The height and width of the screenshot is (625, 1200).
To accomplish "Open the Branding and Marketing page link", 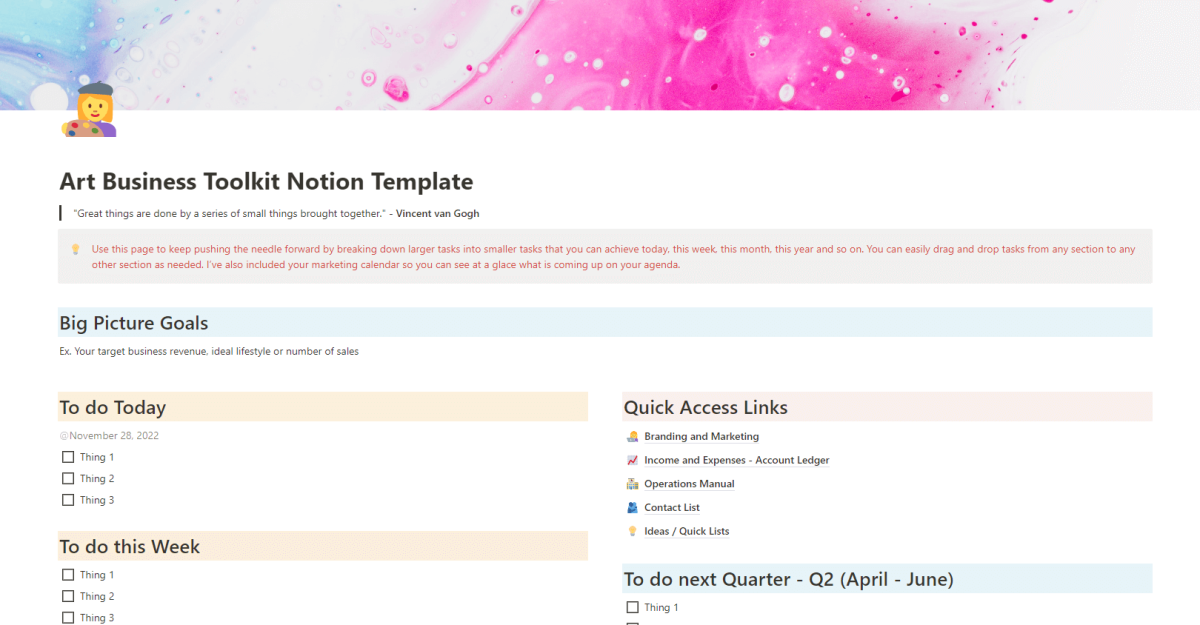I will tap(701, 437).
